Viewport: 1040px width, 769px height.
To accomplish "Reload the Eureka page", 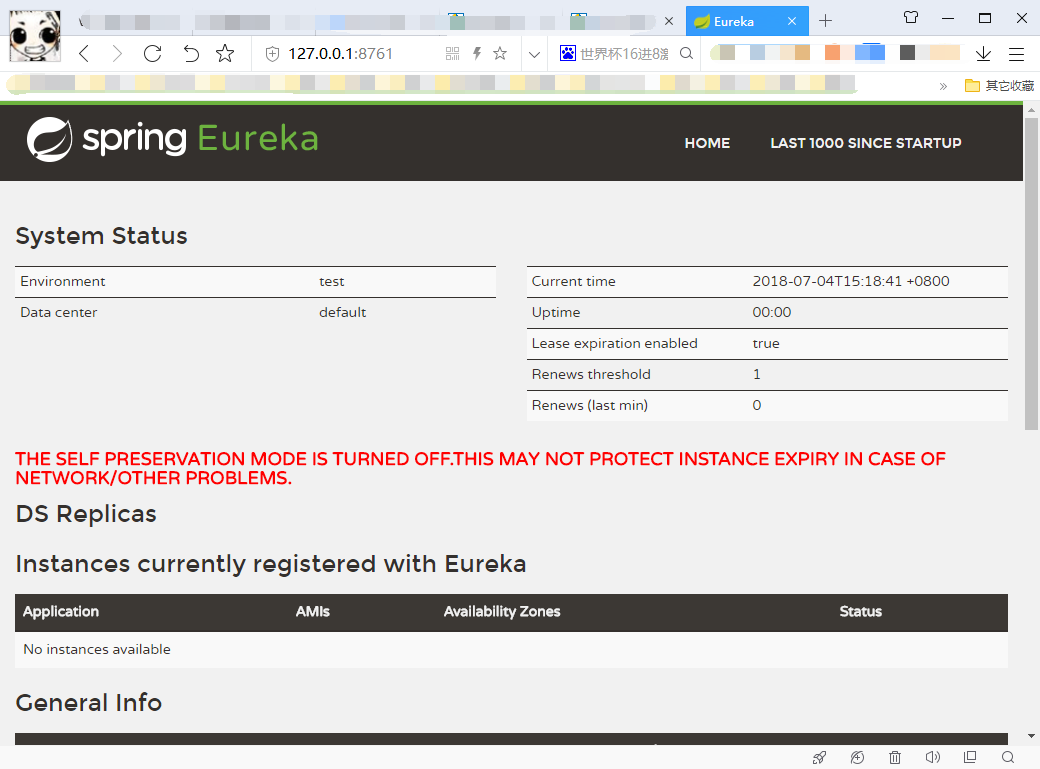I will (x=153, y=53).
